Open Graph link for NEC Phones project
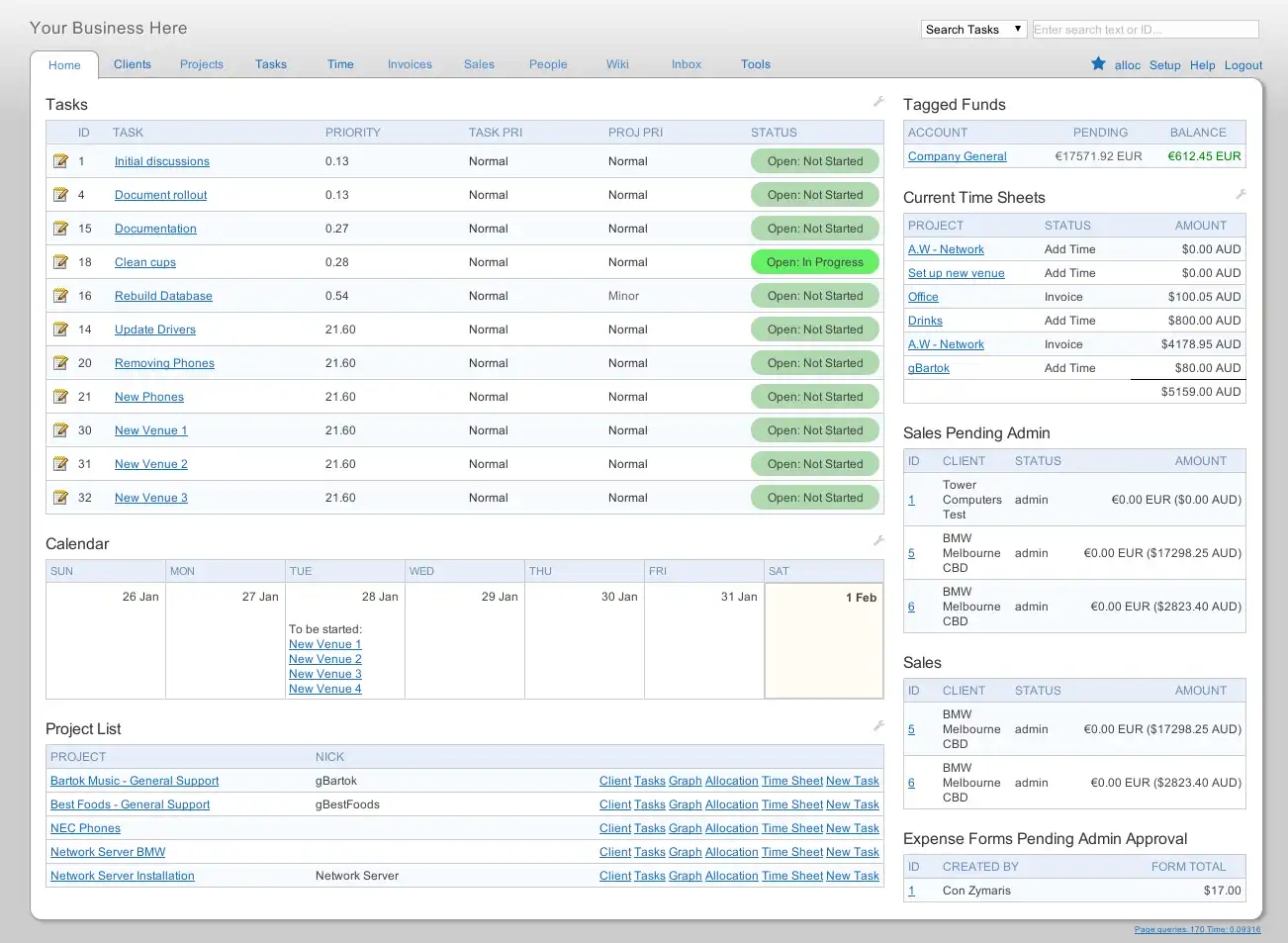 pyautogui.click(x=685, y=828)
